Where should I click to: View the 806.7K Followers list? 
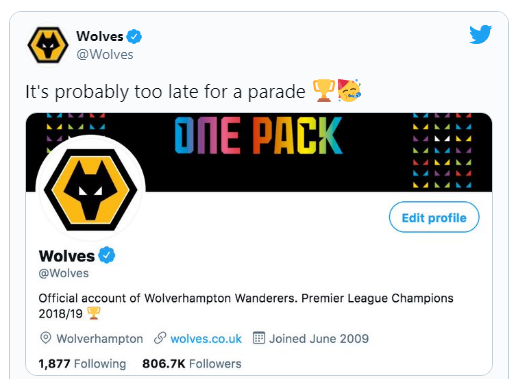[192, 364]
